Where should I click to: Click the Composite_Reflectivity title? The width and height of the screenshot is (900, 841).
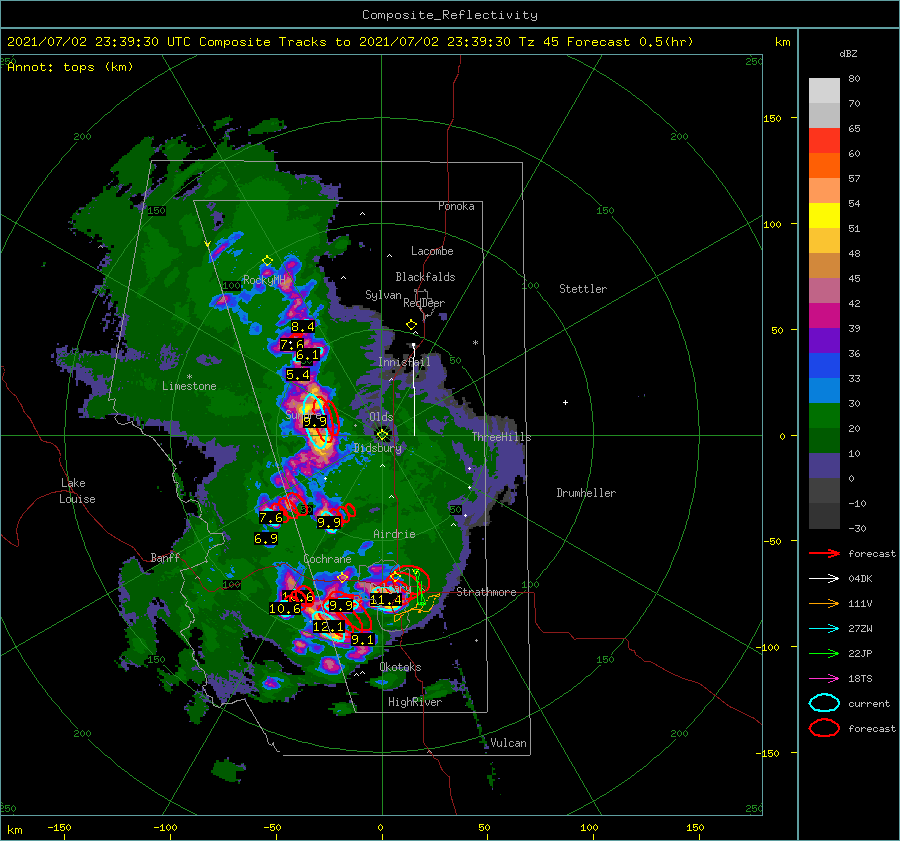[450, 15]
